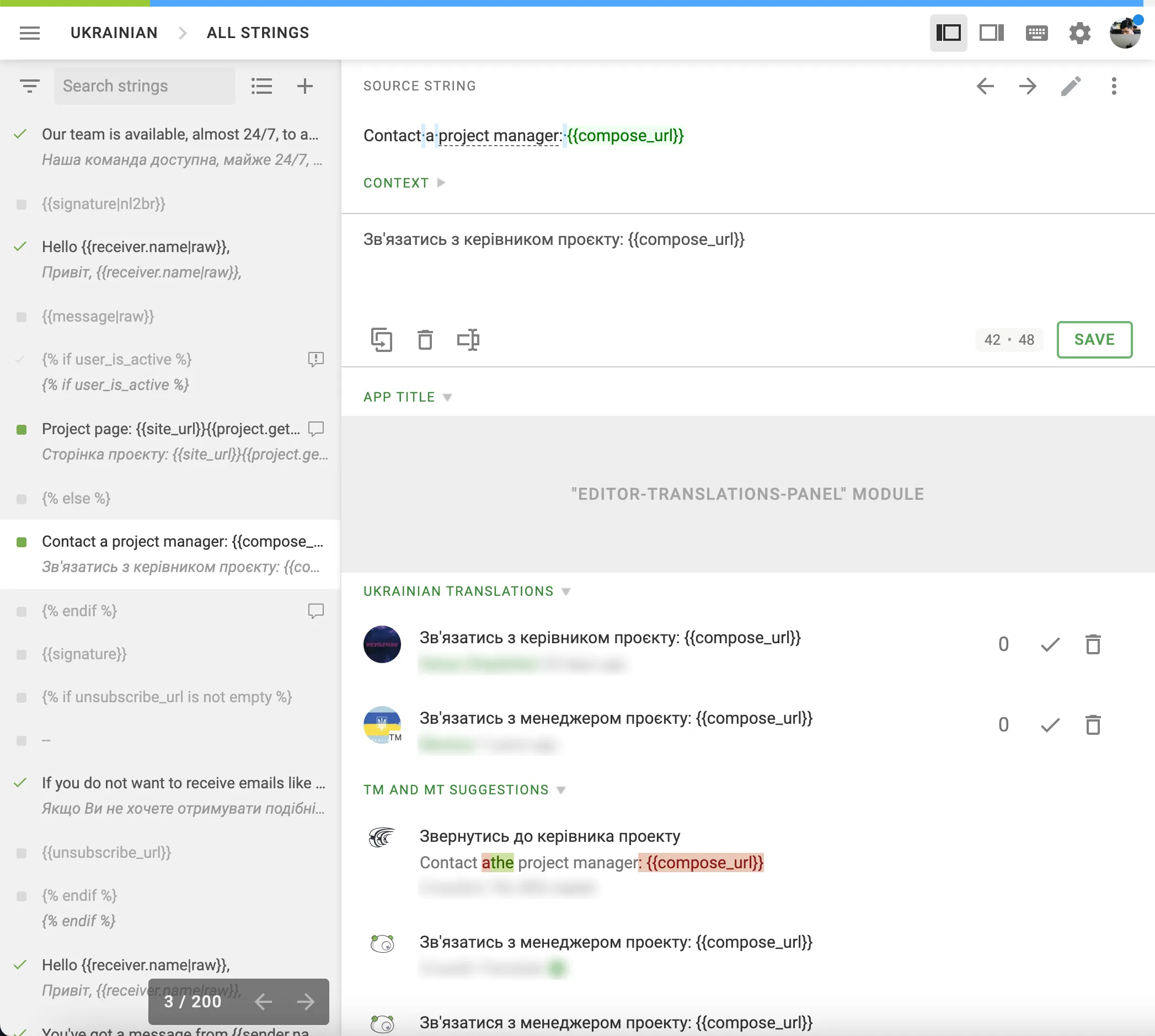Open the source string edit pencil

click(x=1071, y=87)
